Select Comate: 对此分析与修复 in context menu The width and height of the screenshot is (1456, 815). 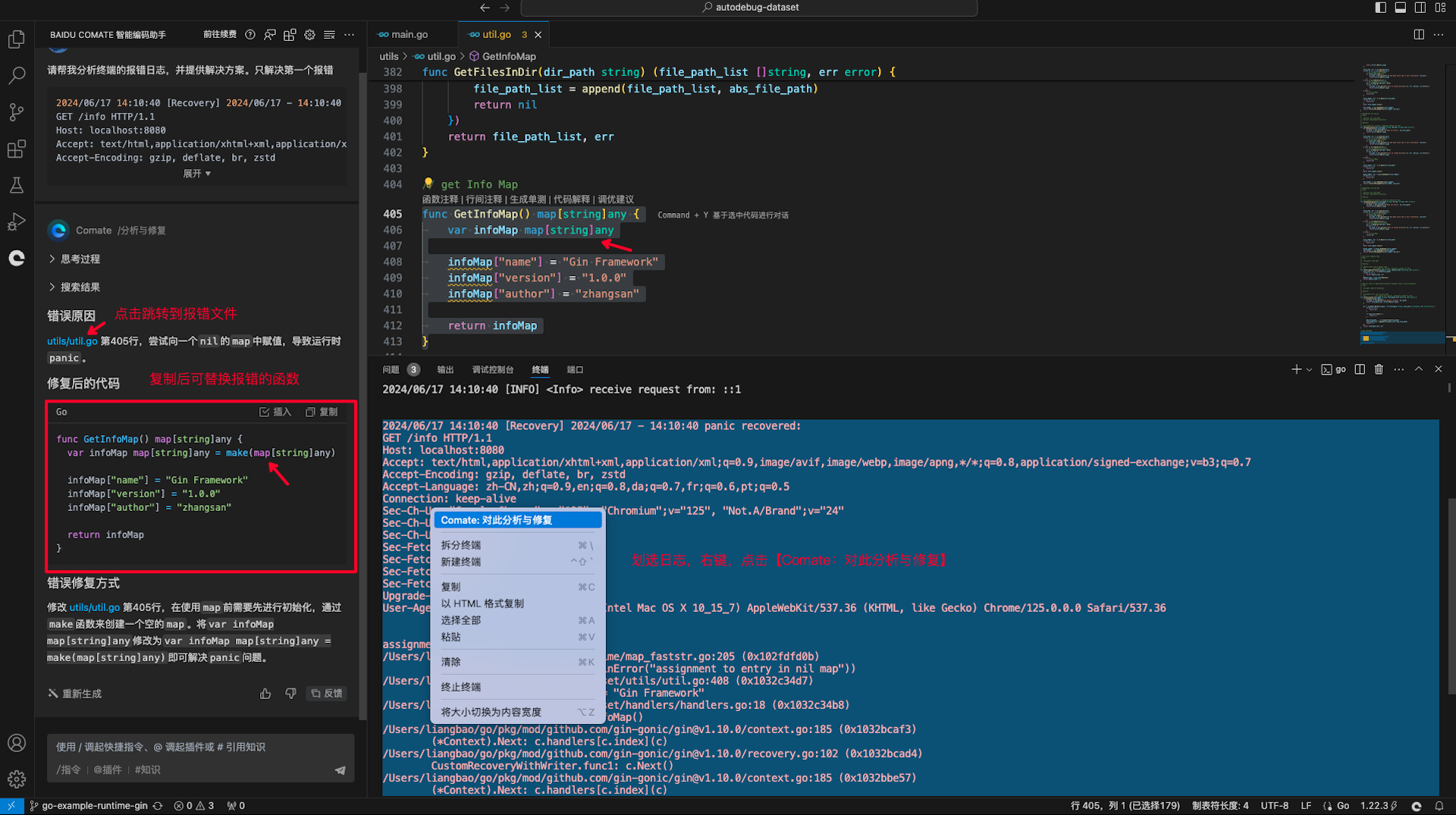518,520
